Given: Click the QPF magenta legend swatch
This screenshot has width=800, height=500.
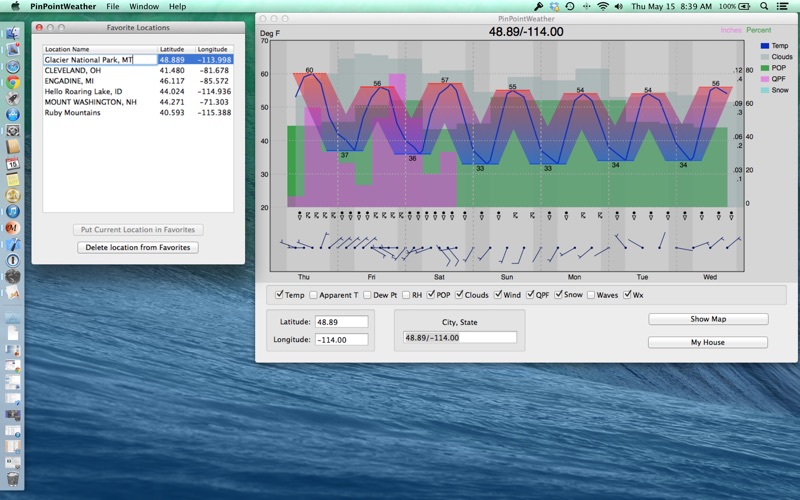Looking at the screenshot, I should click(764, 79).
